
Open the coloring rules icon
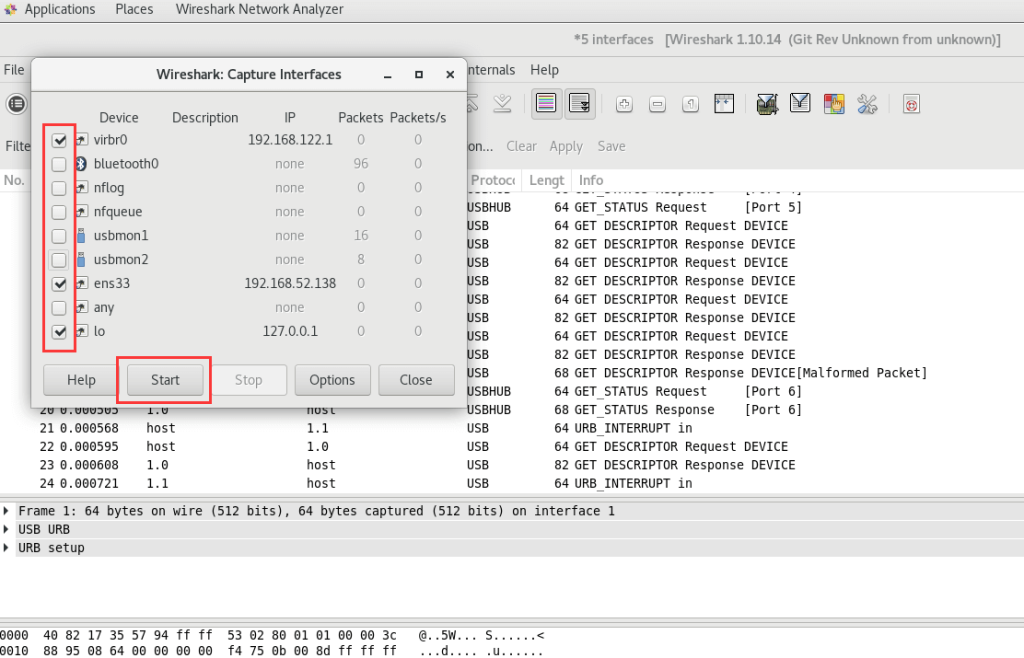834,104
